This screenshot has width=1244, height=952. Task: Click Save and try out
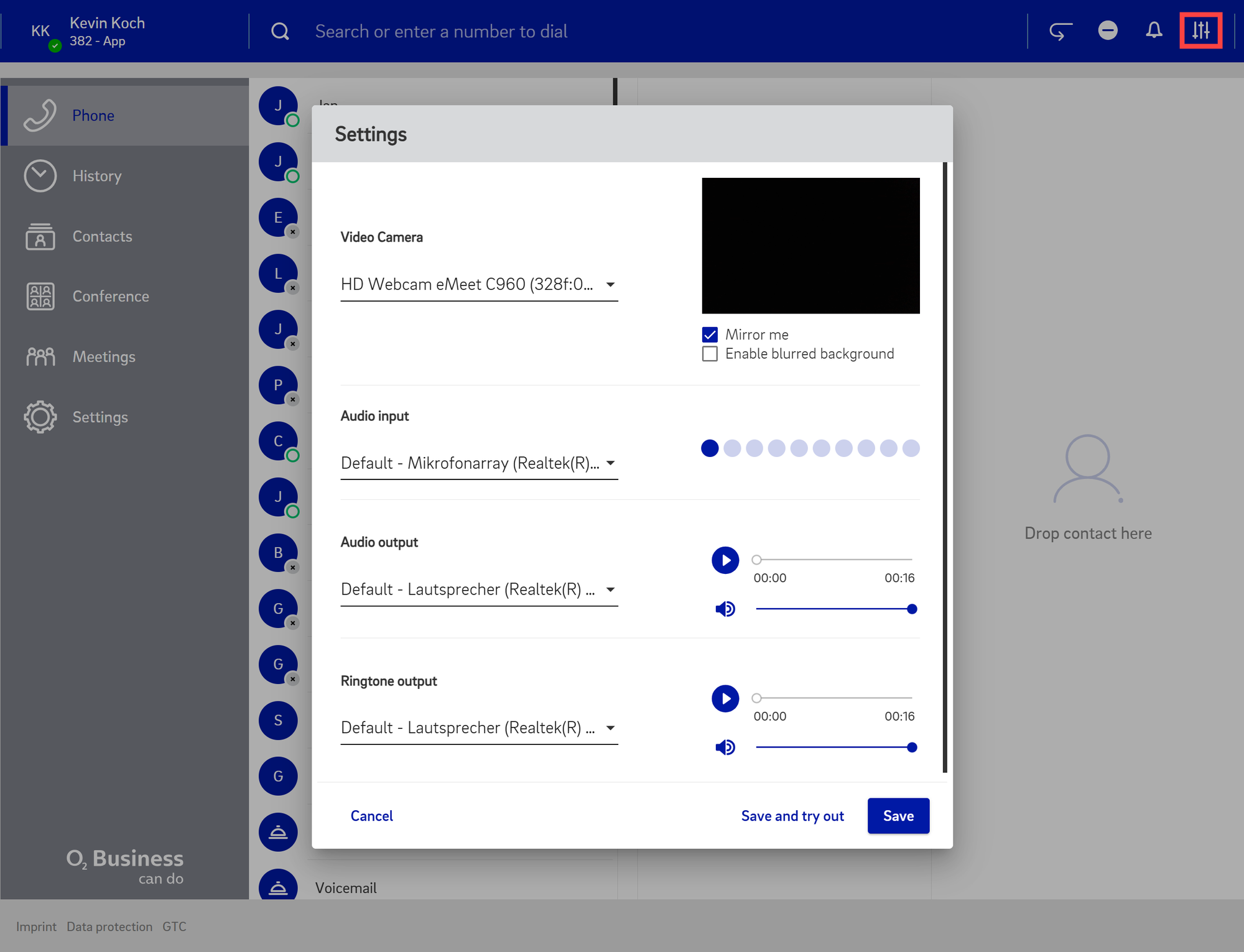coord(792,816)
